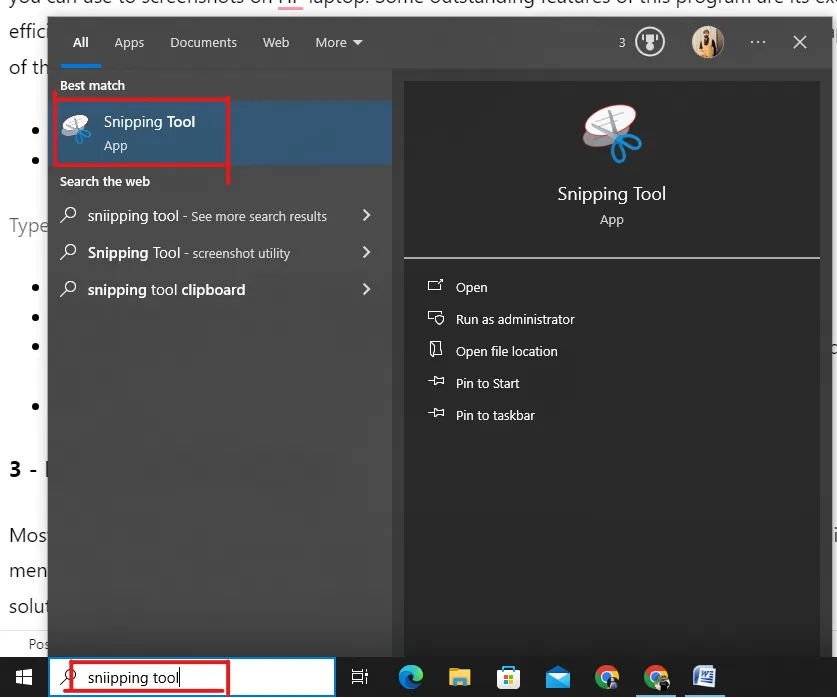The height and width of the screenshot is (698, 837).
Task: Open Microsoft Edge from taskbar
Action: click(x=410, y=678)
